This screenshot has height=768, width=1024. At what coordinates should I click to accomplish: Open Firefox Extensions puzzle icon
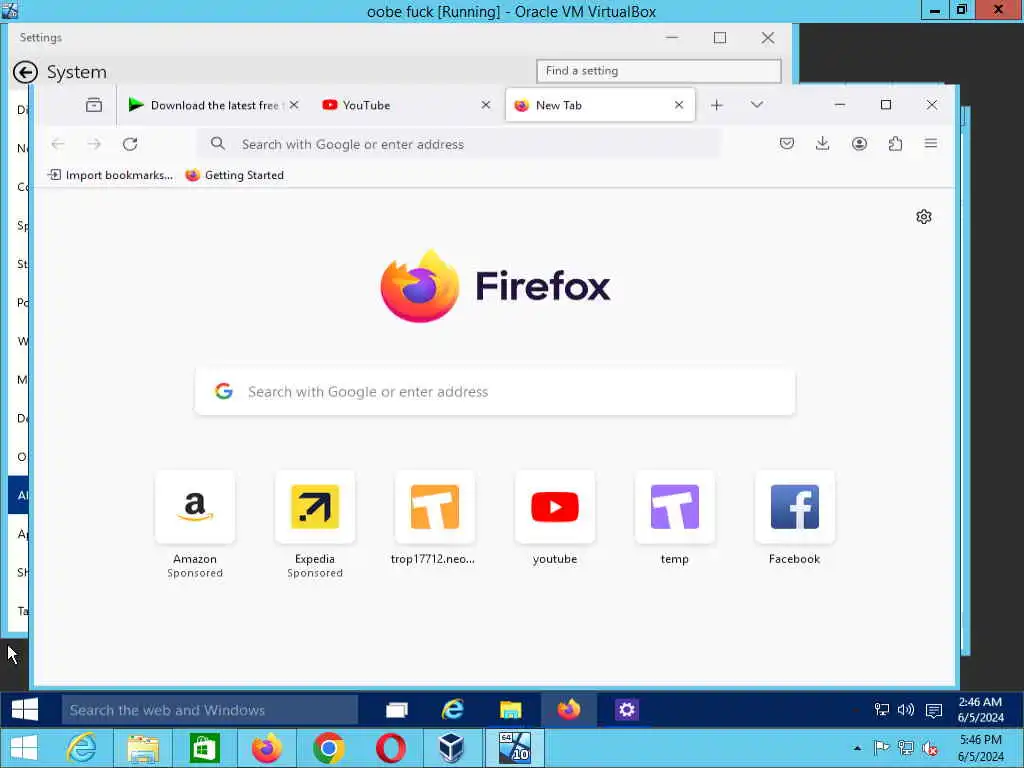coord(895,144)
